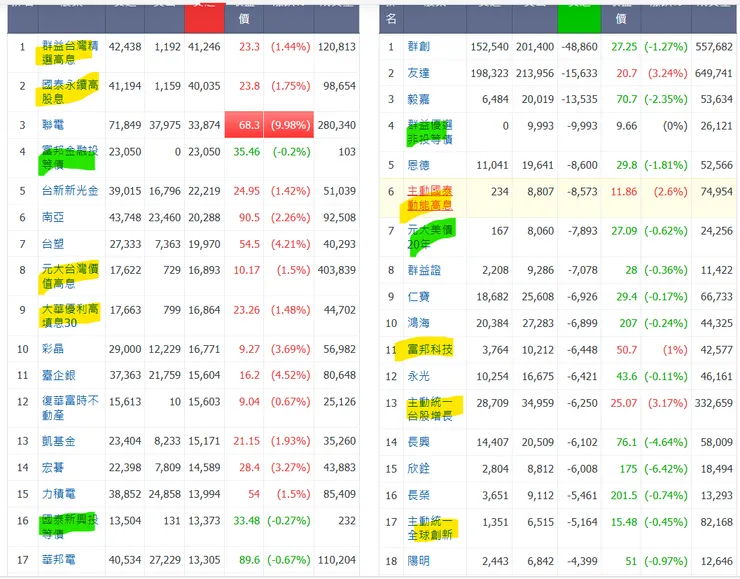Image resolution: width=740 pixels, height=579 pixels.
Task: Open the 元大台灣價值高息 link
Action: pos(70,276)
